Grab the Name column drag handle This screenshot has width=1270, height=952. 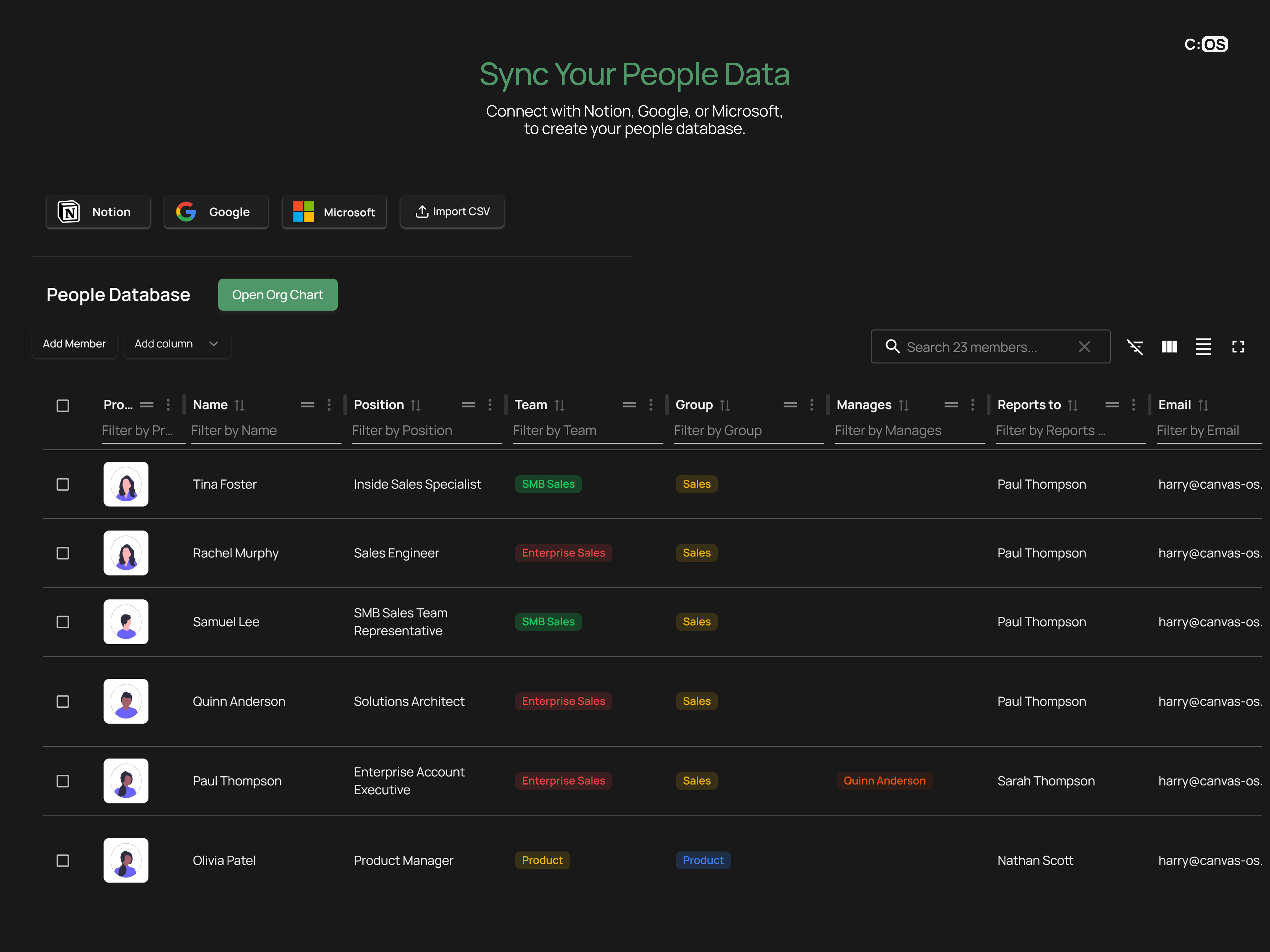coord(308,405)
